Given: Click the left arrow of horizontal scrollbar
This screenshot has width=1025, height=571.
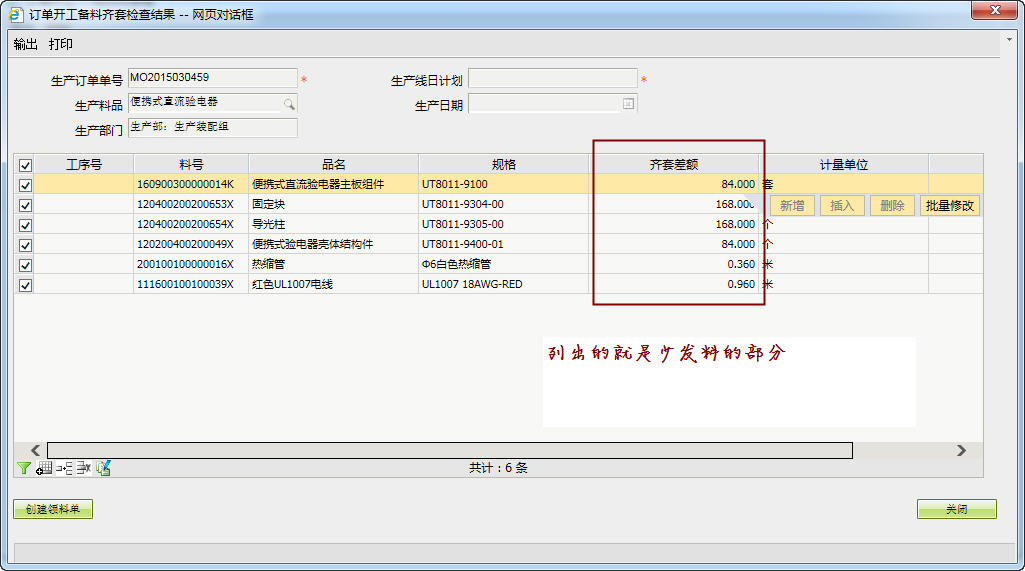Looking at the screenshot, I should 35,450.
